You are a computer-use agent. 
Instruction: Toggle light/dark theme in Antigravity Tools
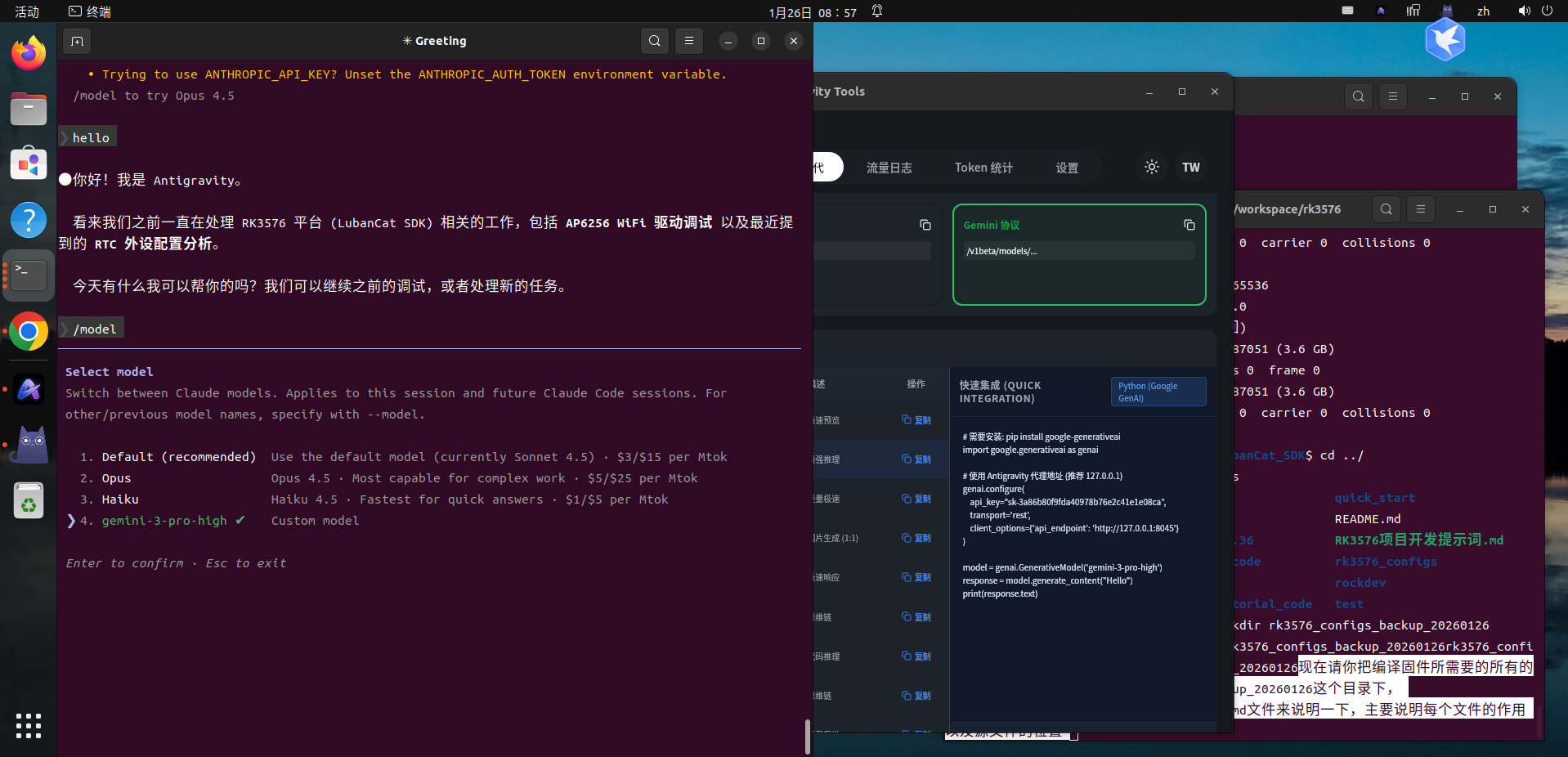(x=1152, y=167)
